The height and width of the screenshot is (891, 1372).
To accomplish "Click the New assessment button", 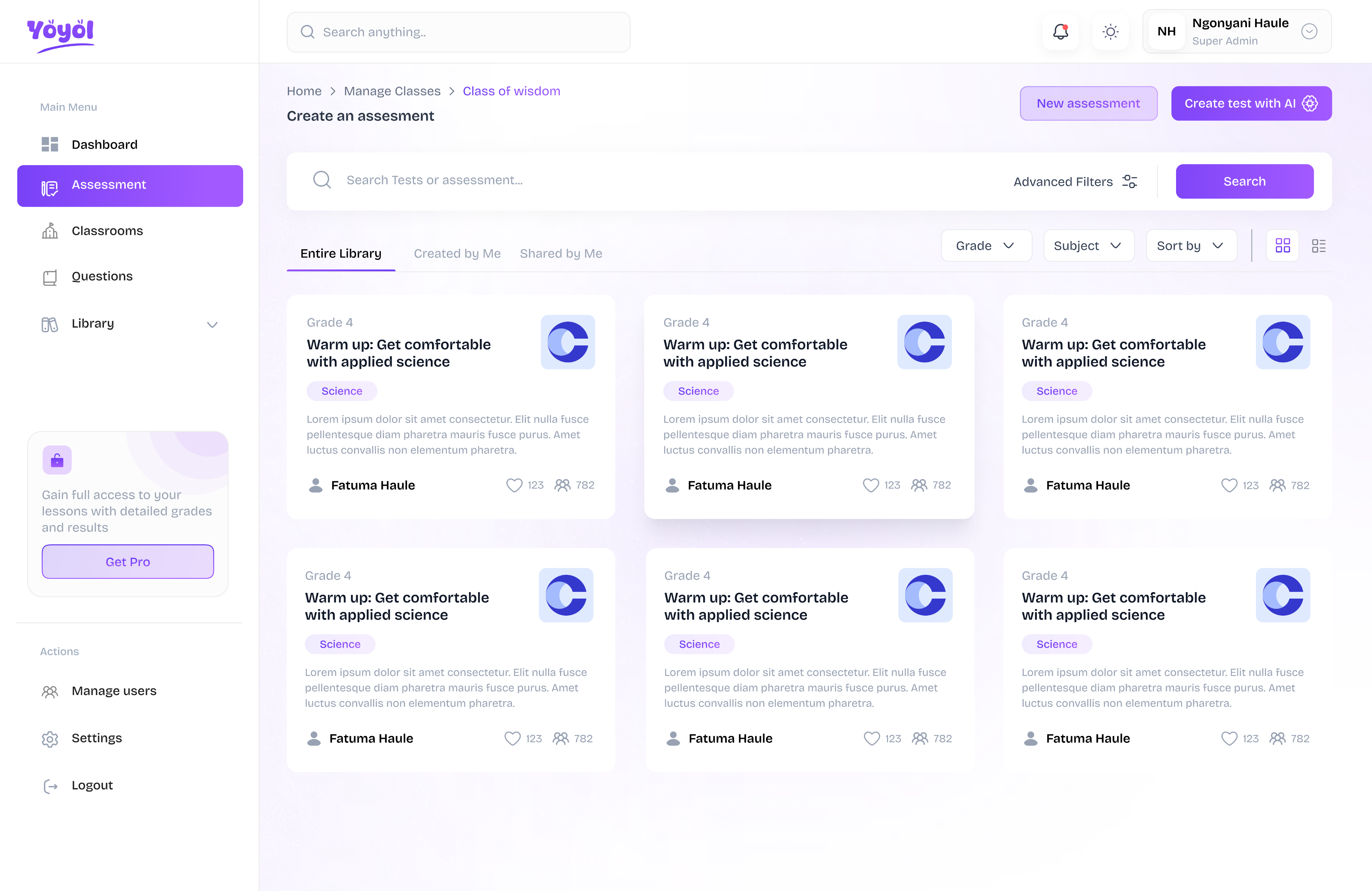I will coord(1088,104).
